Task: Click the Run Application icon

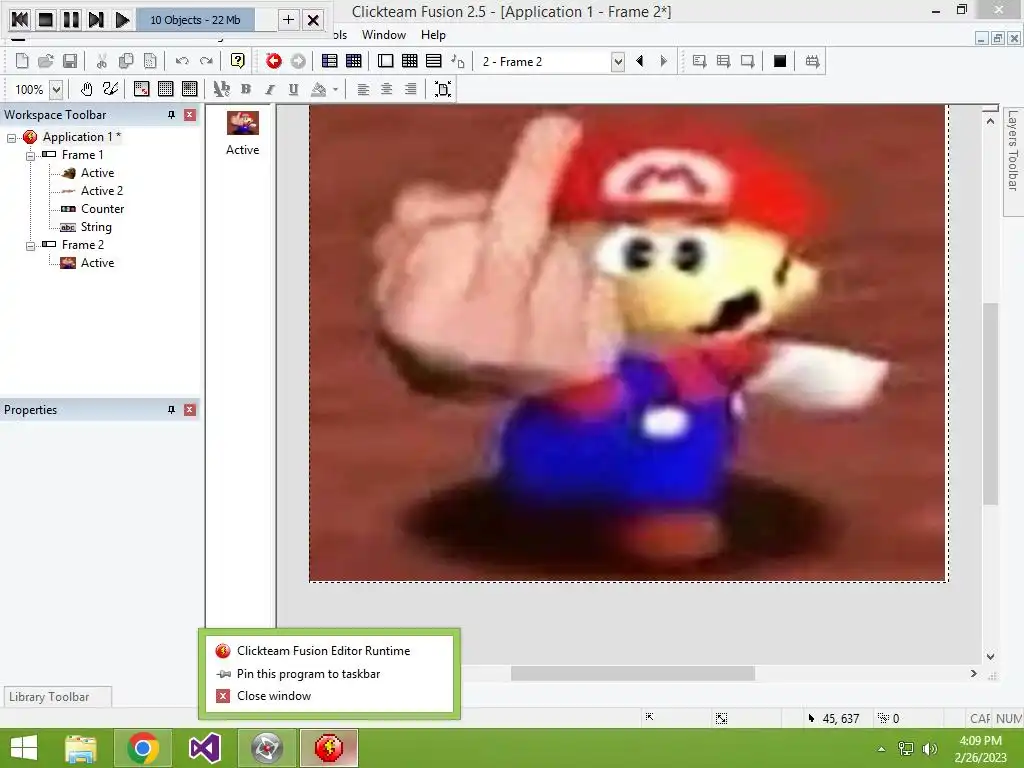Action: pos(723,61)
